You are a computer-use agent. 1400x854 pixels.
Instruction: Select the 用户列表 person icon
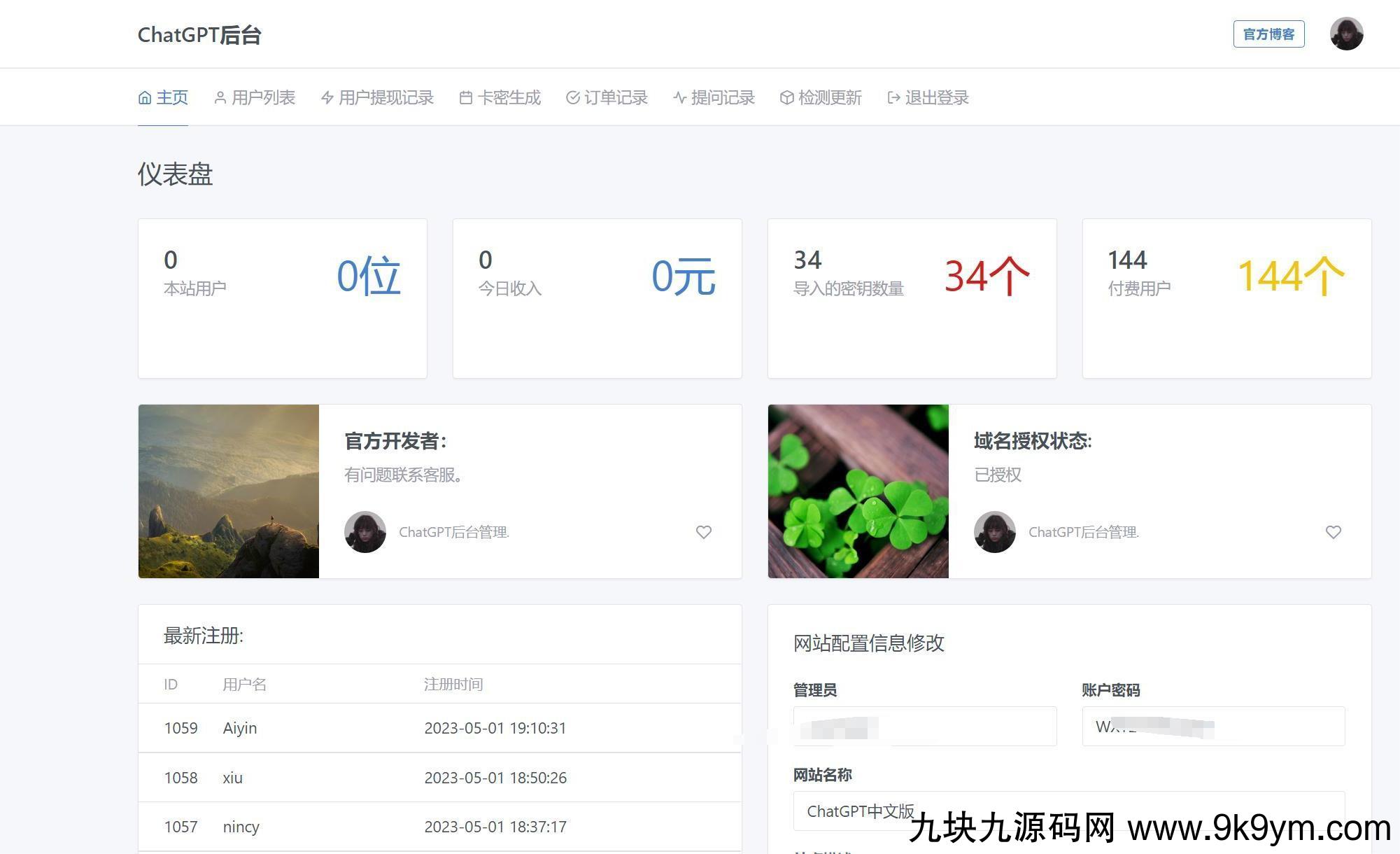click(x=219, y=98)
